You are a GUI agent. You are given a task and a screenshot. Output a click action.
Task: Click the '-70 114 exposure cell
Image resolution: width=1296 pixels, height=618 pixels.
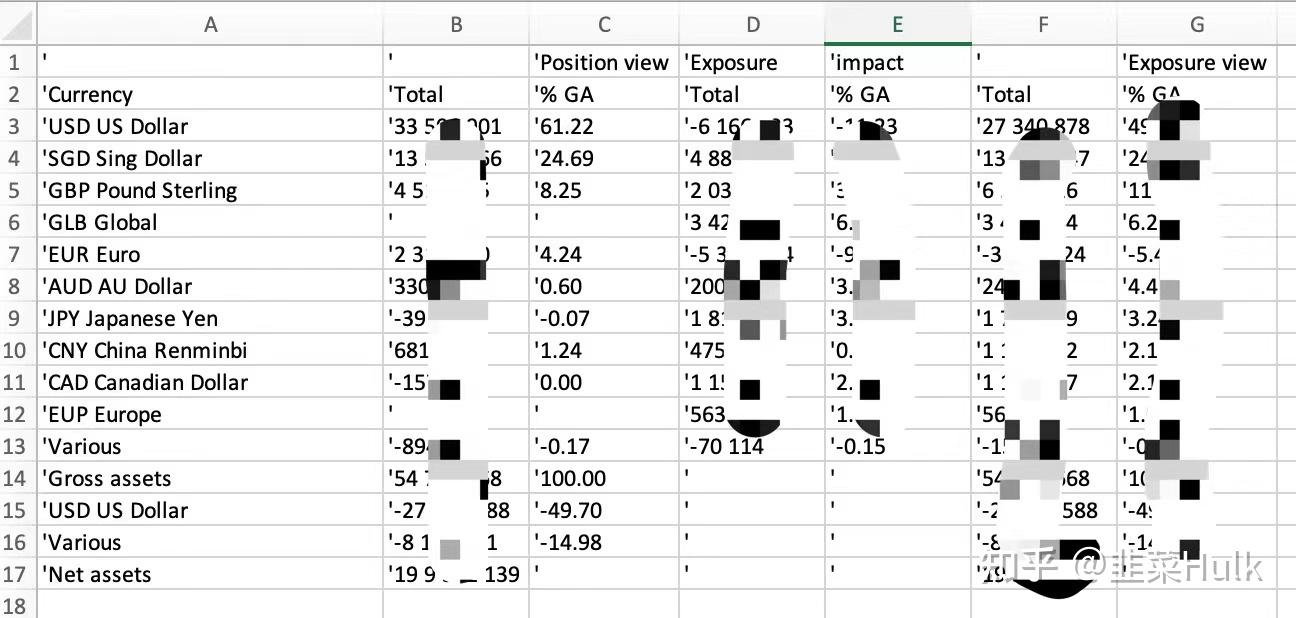click(x=752, y=446)
